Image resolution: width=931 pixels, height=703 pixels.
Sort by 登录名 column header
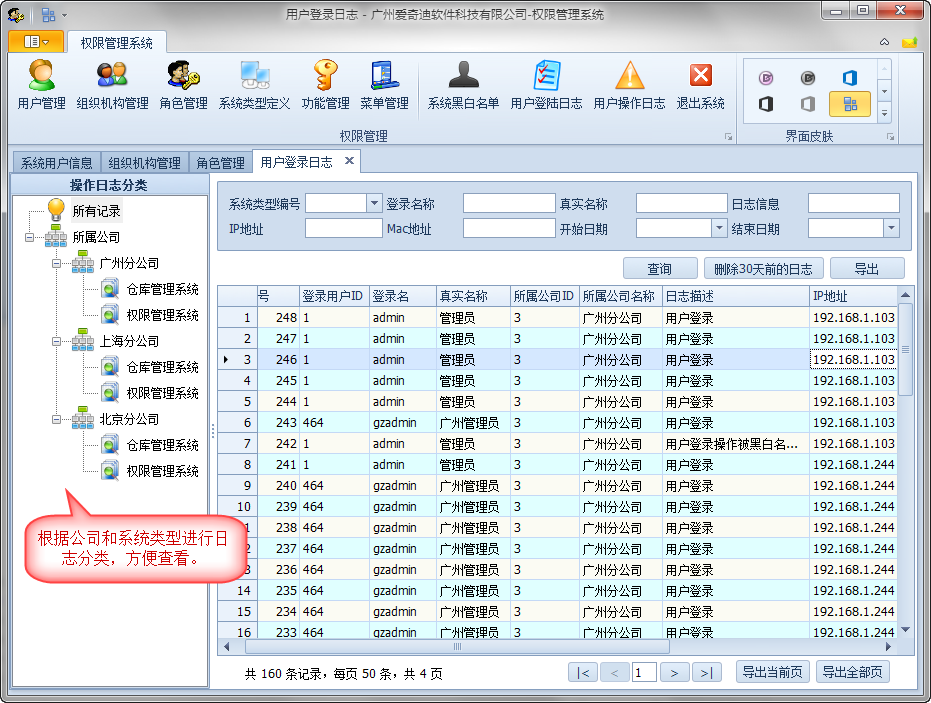[x=403, y=296]
